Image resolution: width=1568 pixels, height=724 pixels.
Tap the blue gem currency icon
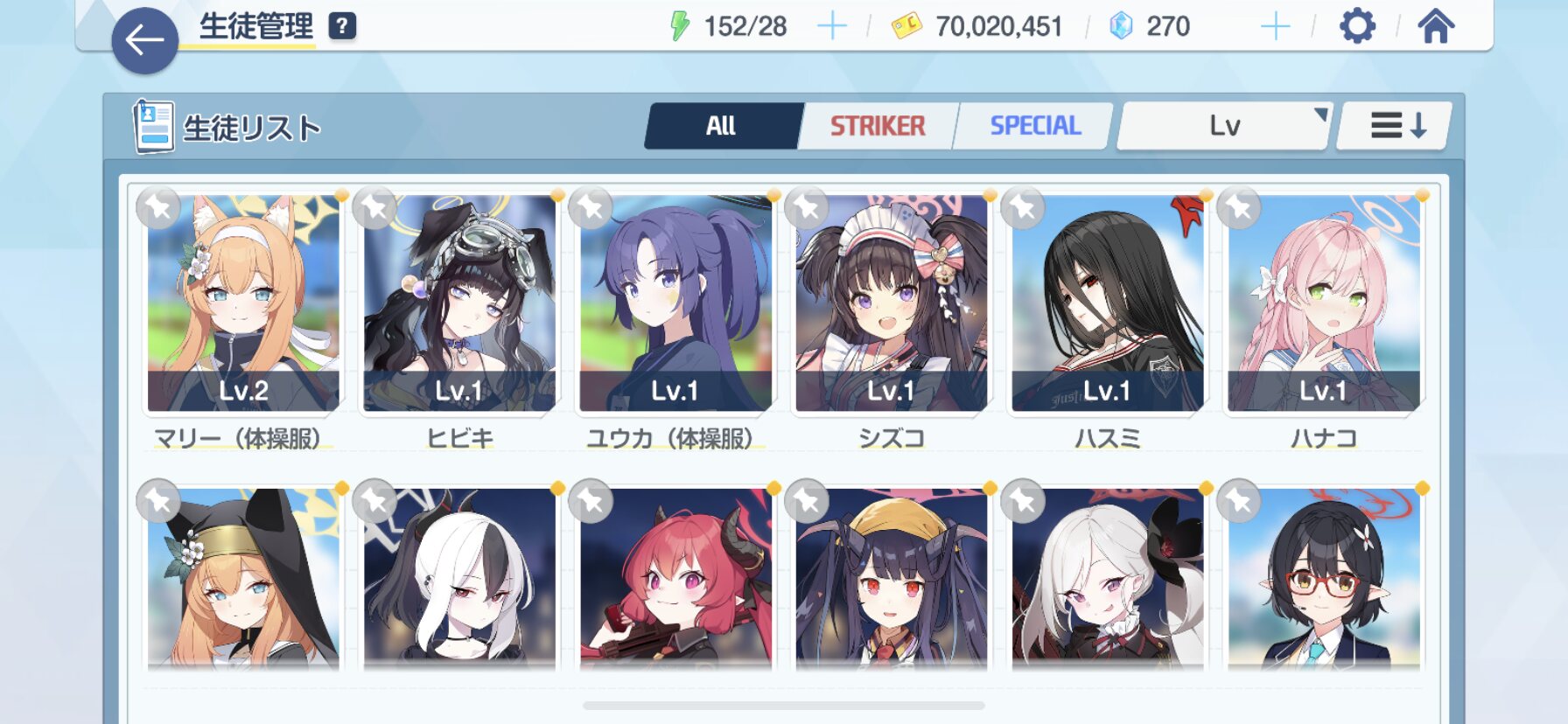pyautogui.click(x=1121, y=26)
